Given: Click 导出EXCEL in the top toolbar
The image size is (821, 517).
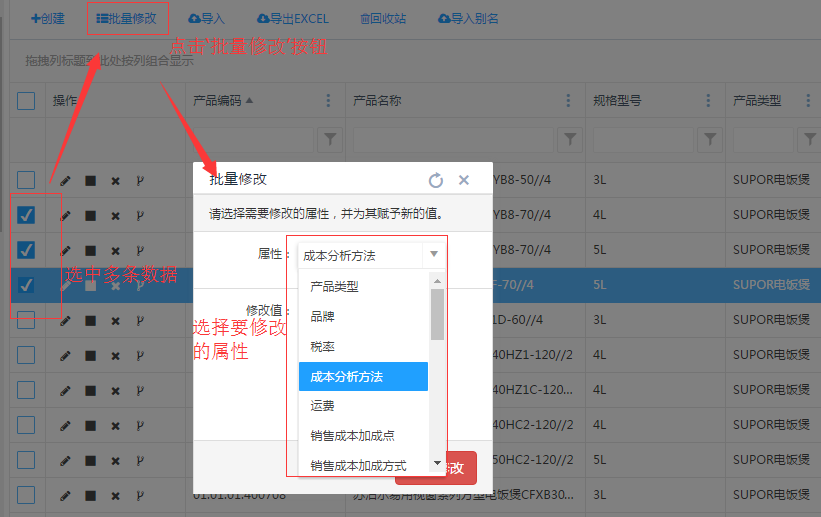Looking at the screenshot, I should 292,18.
